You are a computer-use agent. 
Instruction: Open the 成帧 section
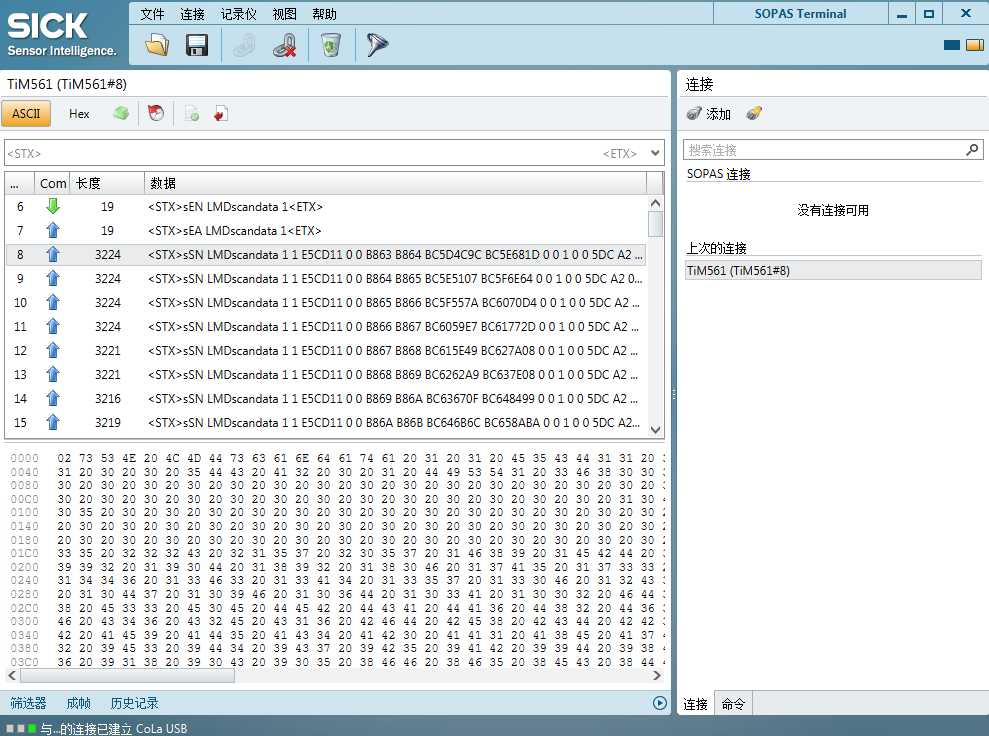coord(79,703)
